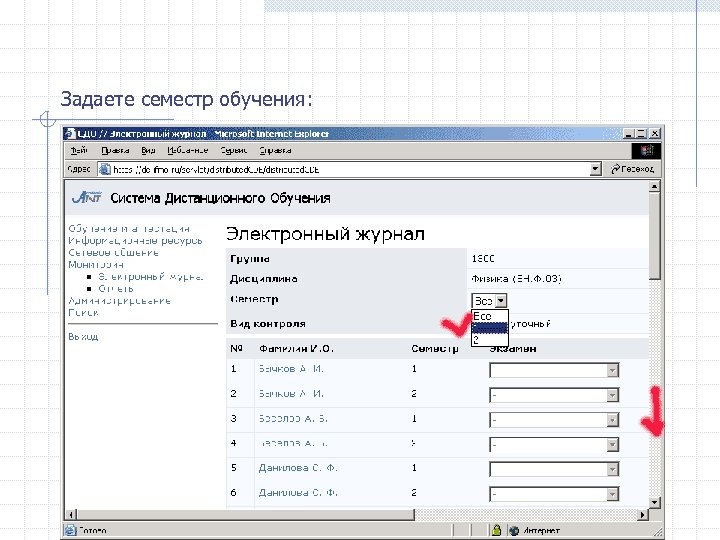
Task: Open exam grade dropdown for row 3
Action: click(x=612, y=420)
